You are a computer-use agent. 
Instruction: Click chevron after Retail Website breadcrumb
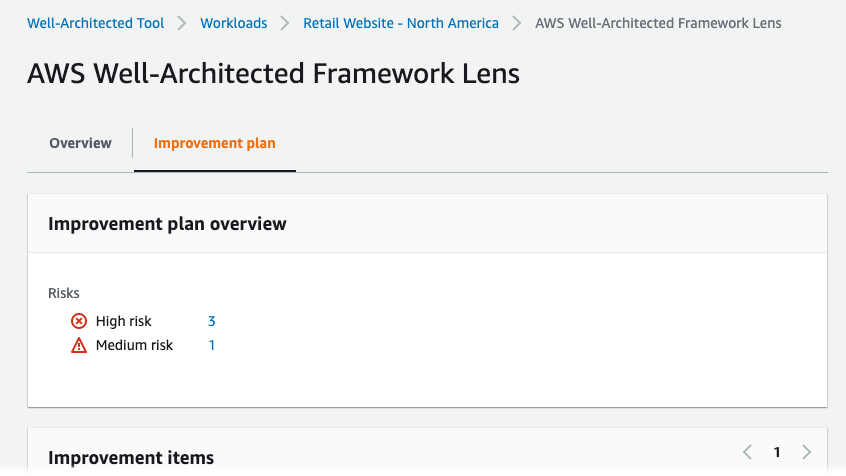[x=517, y=23]
